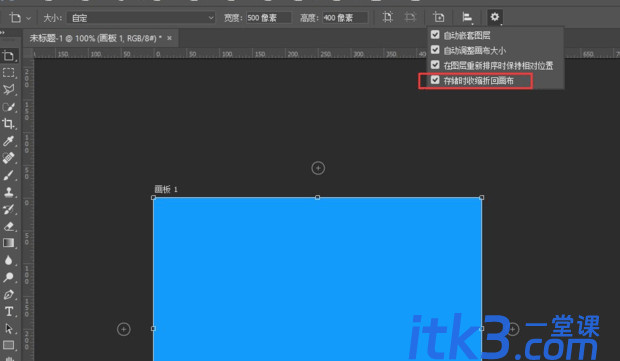Click the add new artboard icon
The width and height of the screenshot is (620, 361).
(439, 17)
